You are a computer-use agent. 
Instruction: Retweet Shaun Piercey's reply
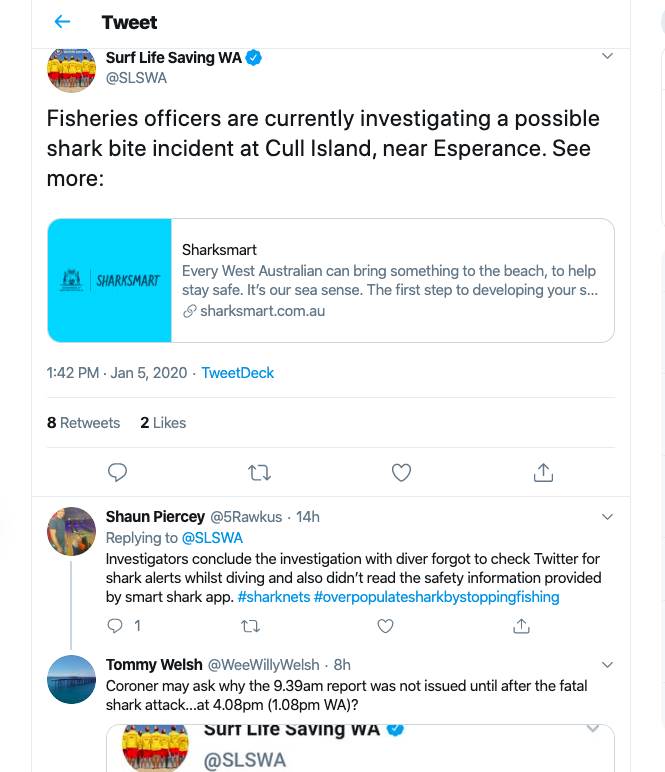[251, 626]
